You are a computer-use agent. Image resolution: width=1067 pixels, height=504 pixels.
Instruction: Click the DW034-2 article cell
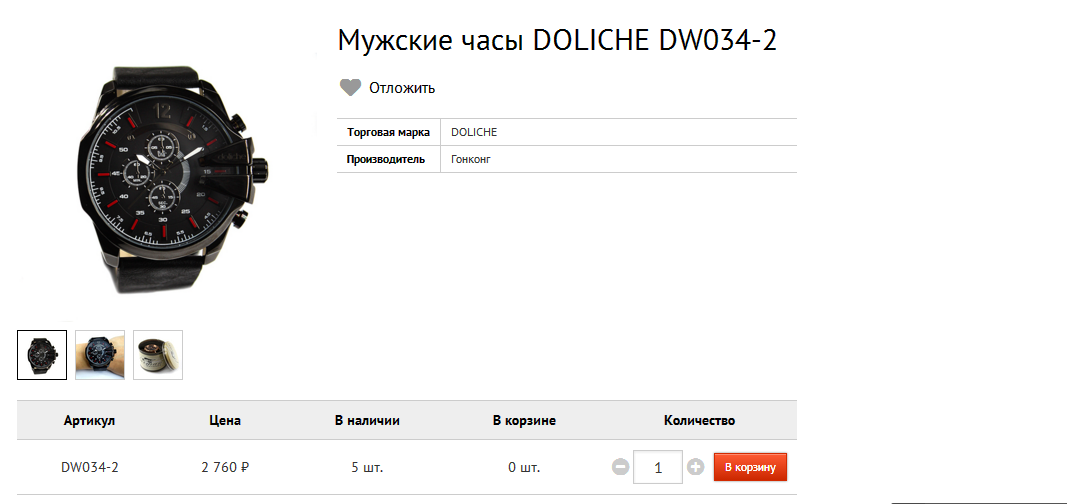90,467
